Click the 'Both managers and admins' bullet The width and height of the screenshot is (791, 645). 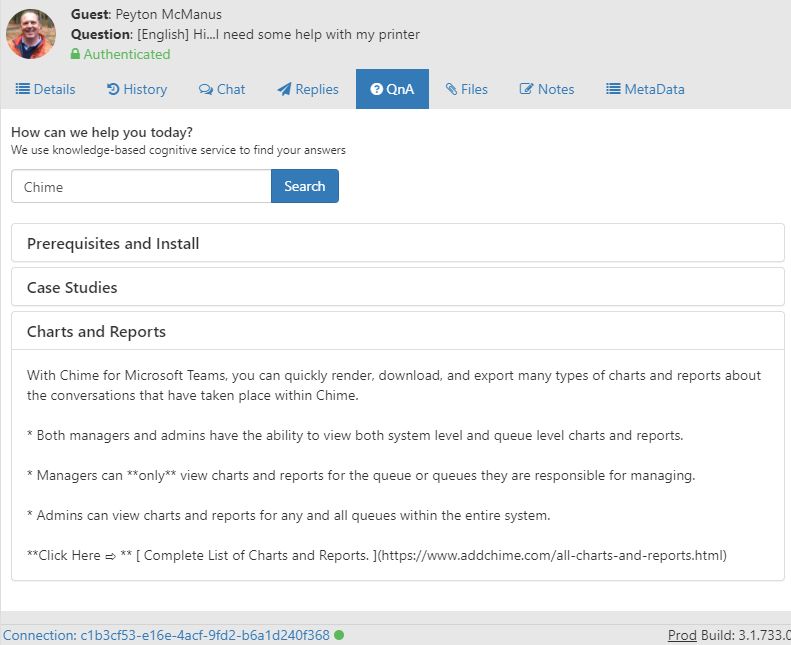coord(355,435)
